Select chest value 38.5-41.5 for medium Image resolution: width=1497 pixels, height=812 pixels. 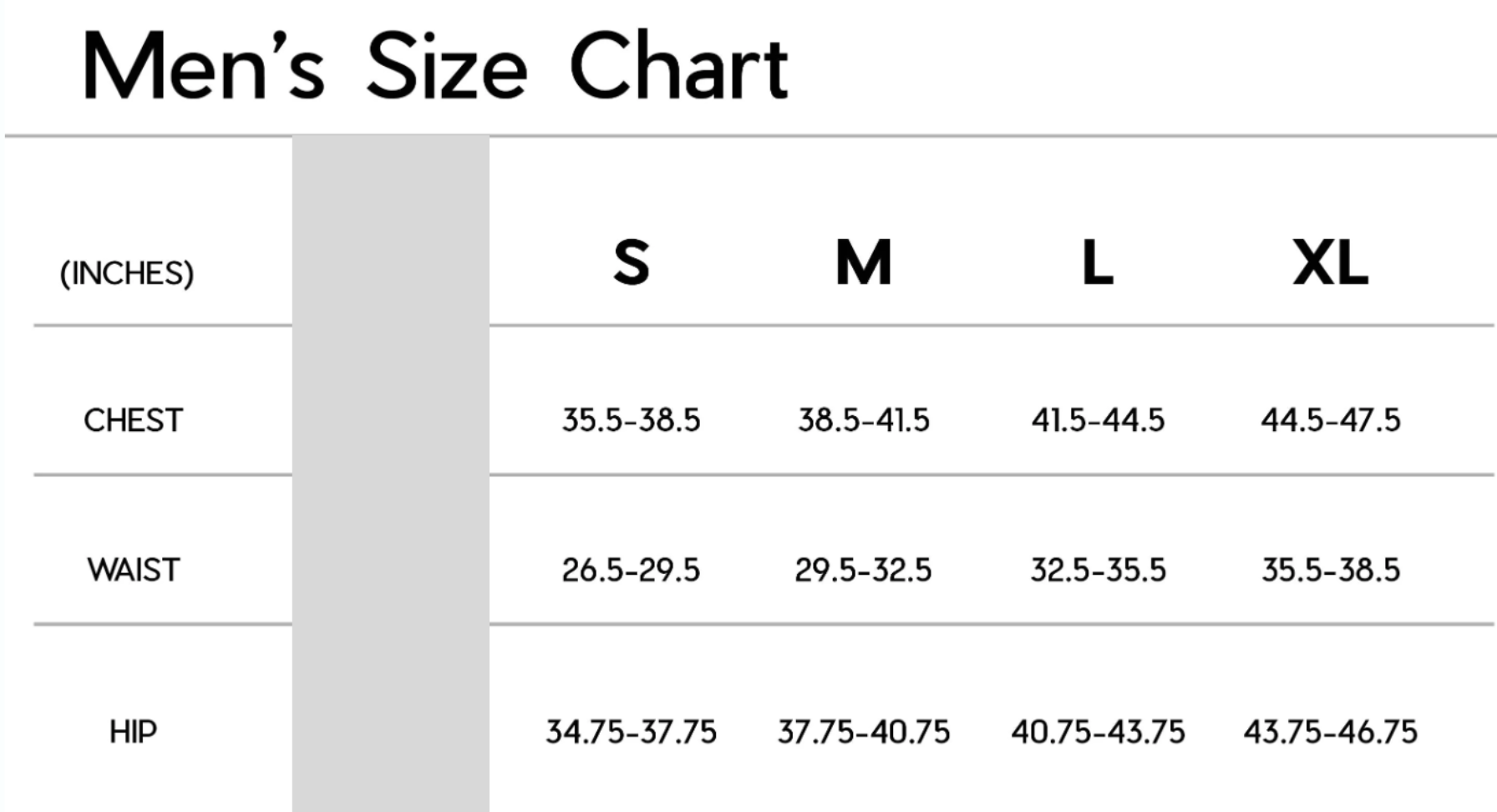[x=864, y=420]
